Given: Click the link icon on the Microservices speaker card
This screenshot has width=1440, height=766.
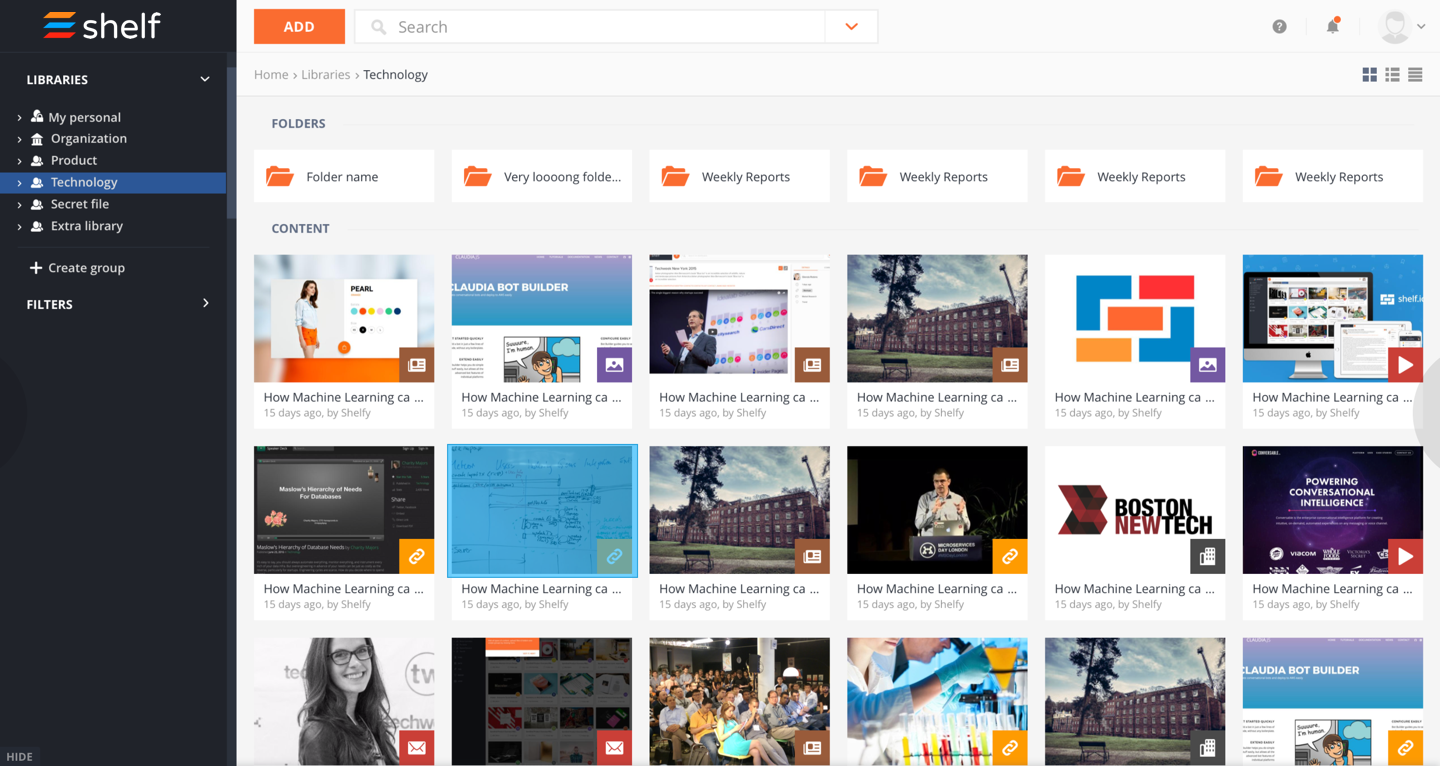Looking at the screenshot, I should (x=1010, y=557).
